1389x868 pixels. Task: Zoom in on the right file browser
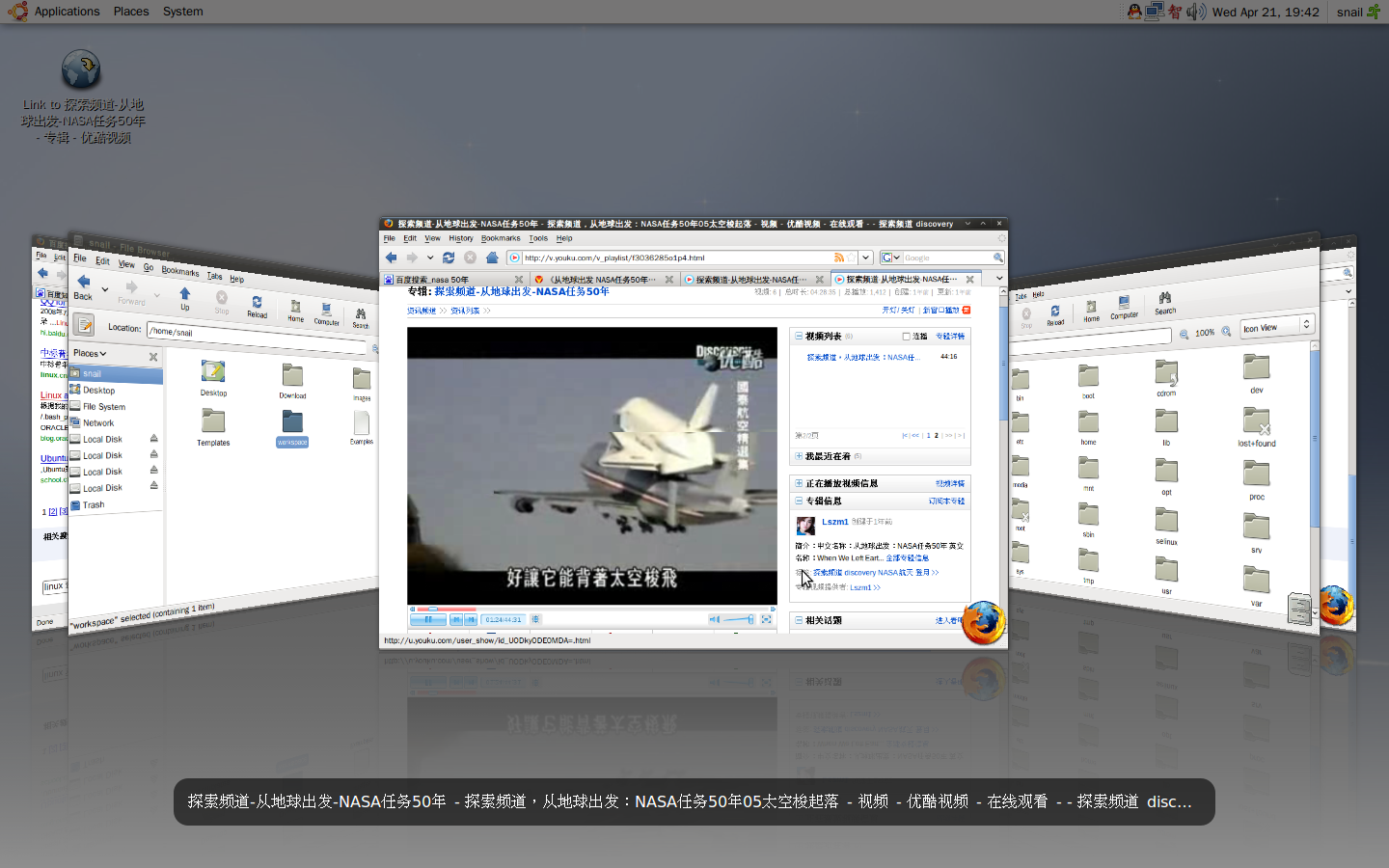(1226, 331)
